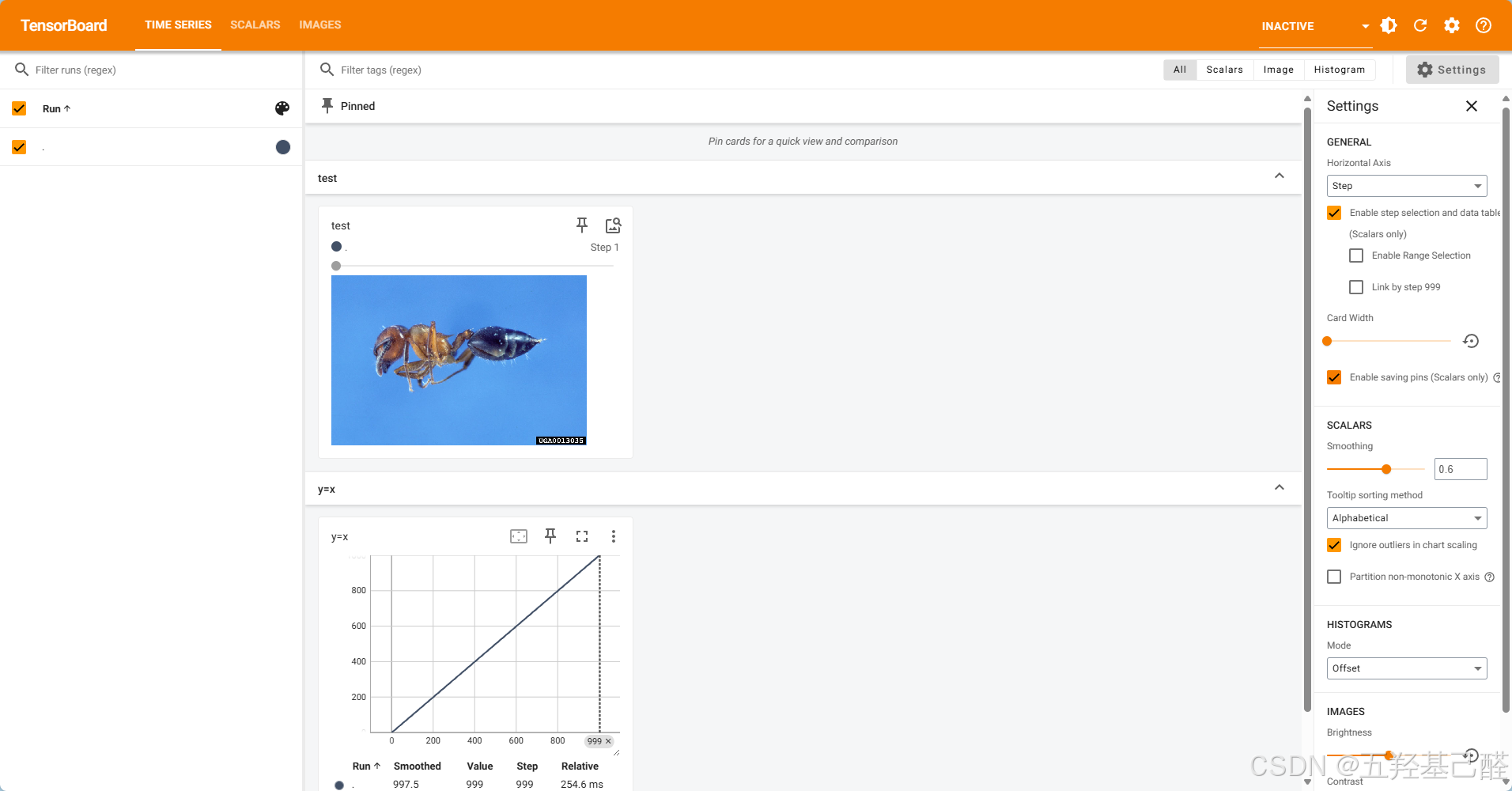Image resolution: width=1512 pixels, height=791 pixels.
Task: Show actual image size on test card
Action: click(614, 225)
